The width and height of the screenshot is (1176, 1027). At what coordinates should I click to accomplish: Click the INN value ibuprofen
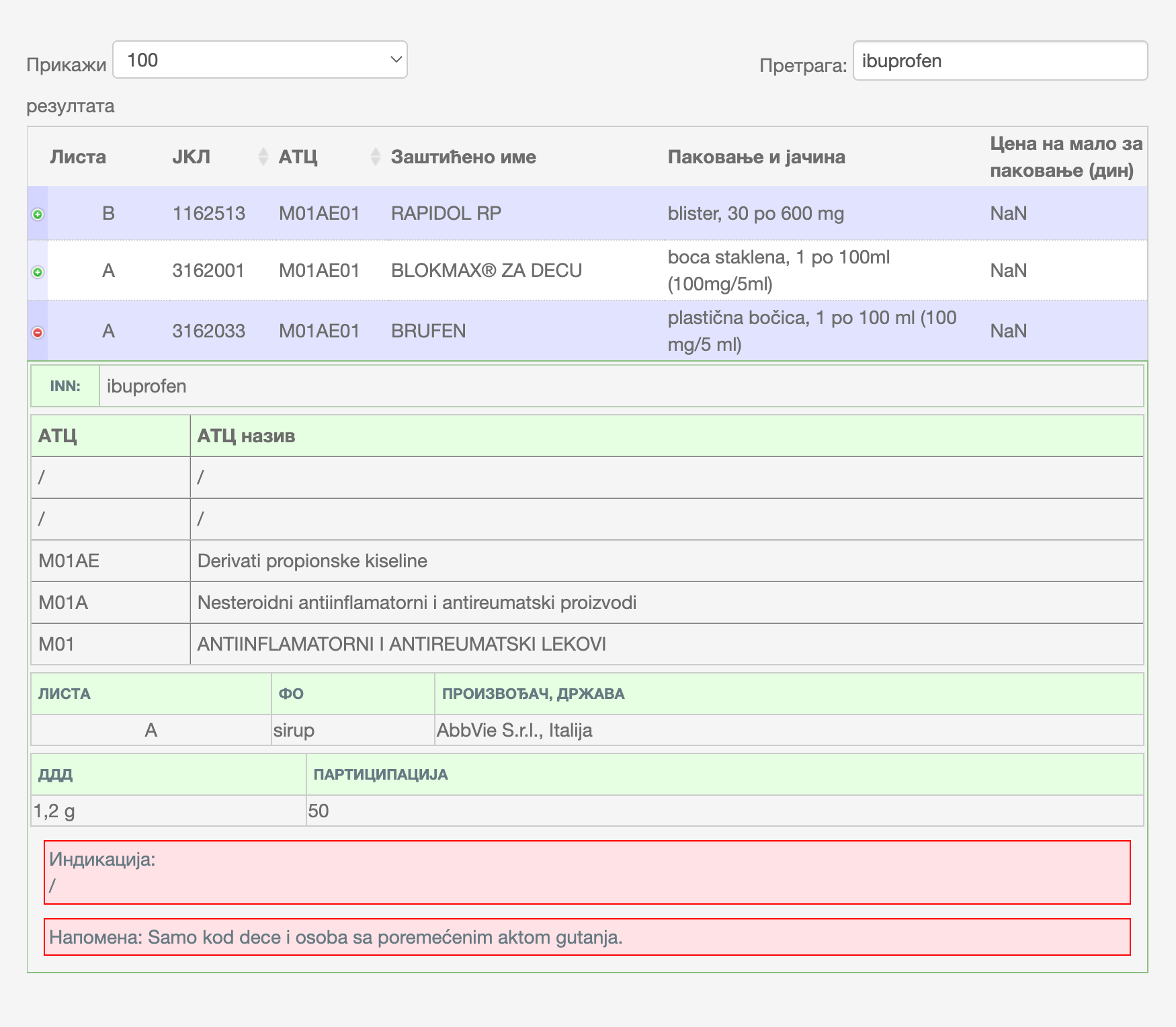click(146, 386)
